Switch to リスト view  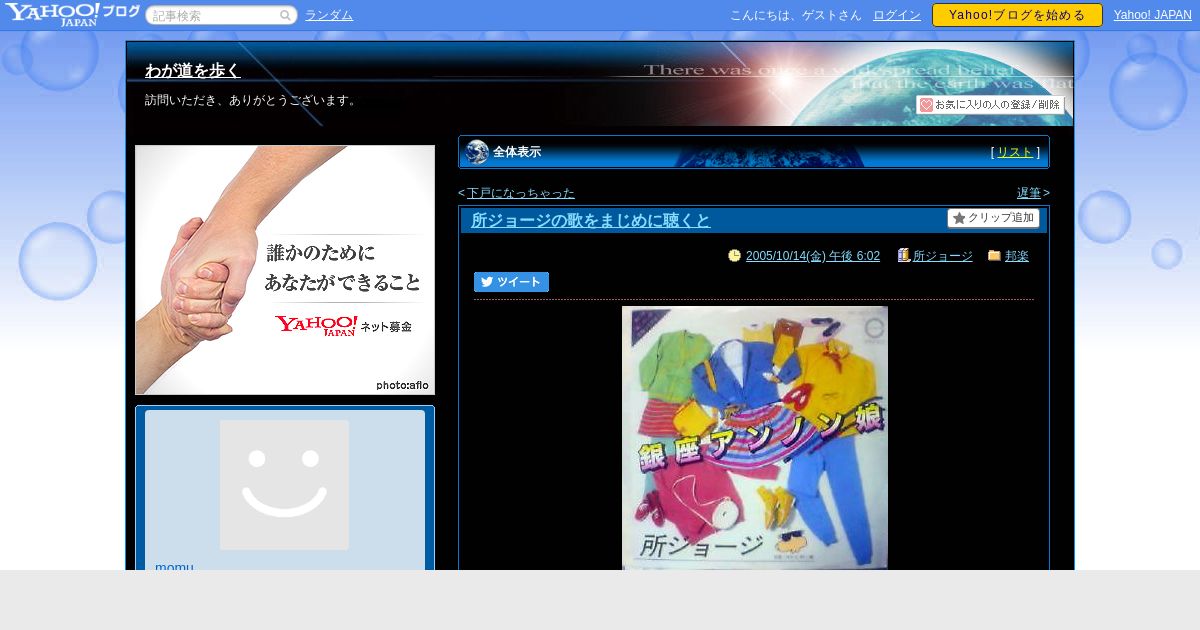pyautogui.click(x=1014, y=152)
